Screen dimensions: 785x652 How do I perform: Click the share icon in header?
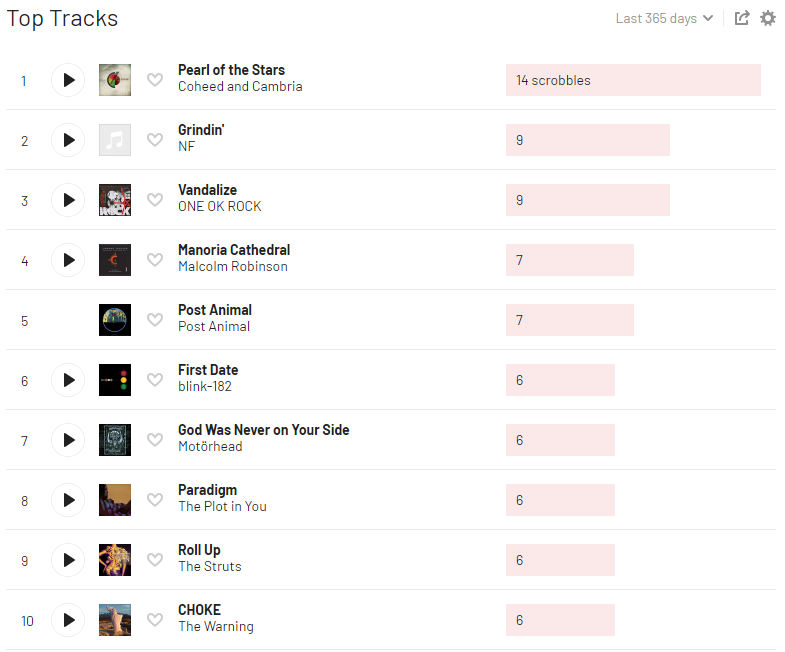[x=742, y=18]
